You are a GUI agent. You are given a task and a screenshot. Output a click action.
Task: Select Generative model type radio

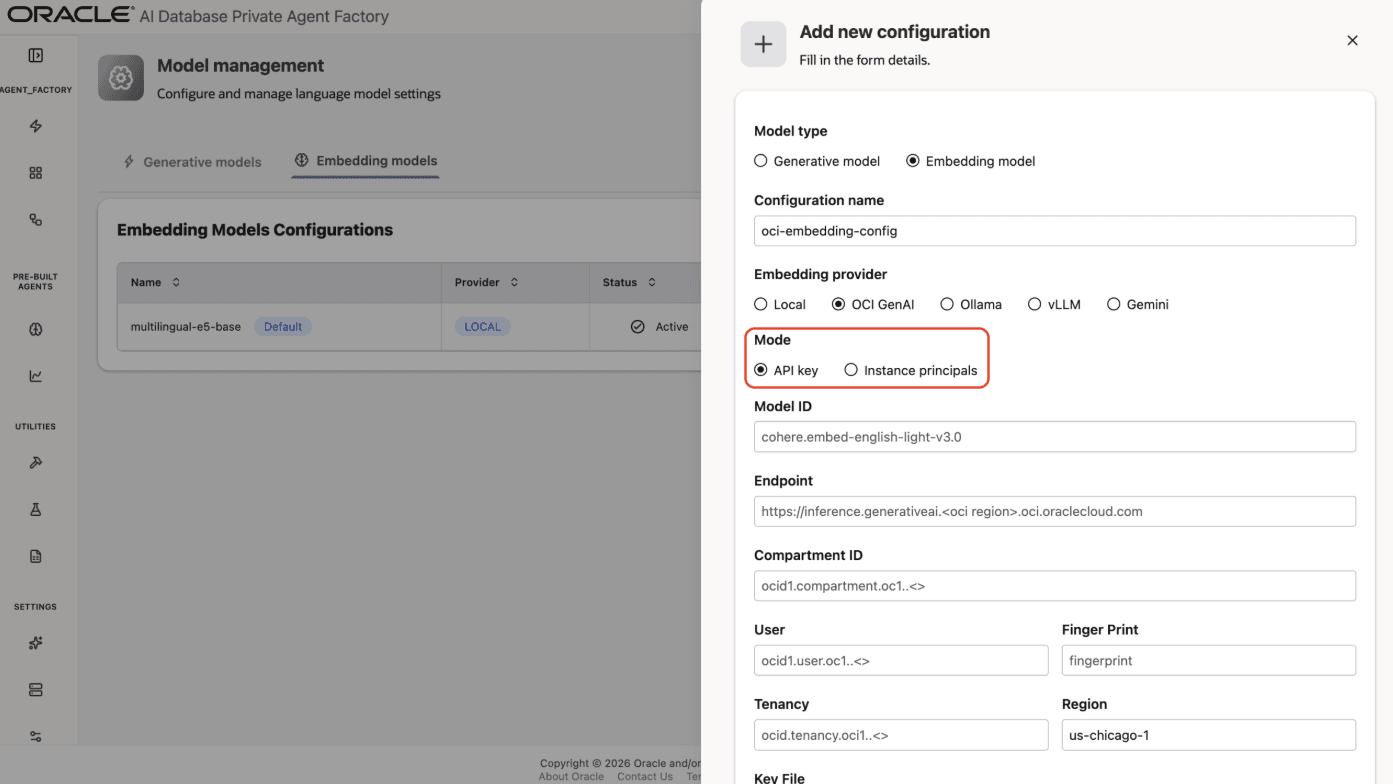tap(760, 161)
